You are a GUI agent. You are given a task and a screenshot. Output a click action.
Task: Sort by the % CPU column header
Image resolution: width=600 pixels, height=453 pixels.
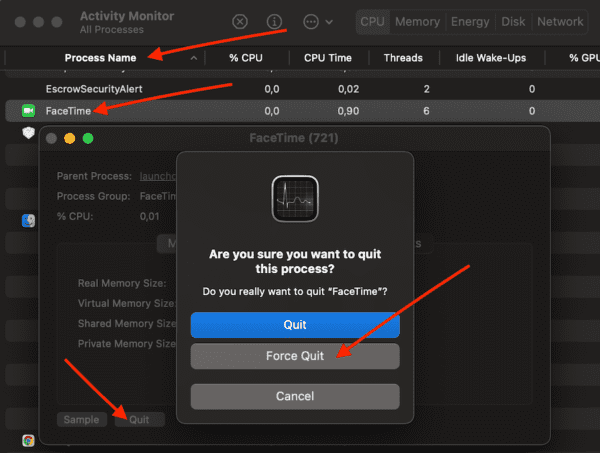(x=246, y=58)
